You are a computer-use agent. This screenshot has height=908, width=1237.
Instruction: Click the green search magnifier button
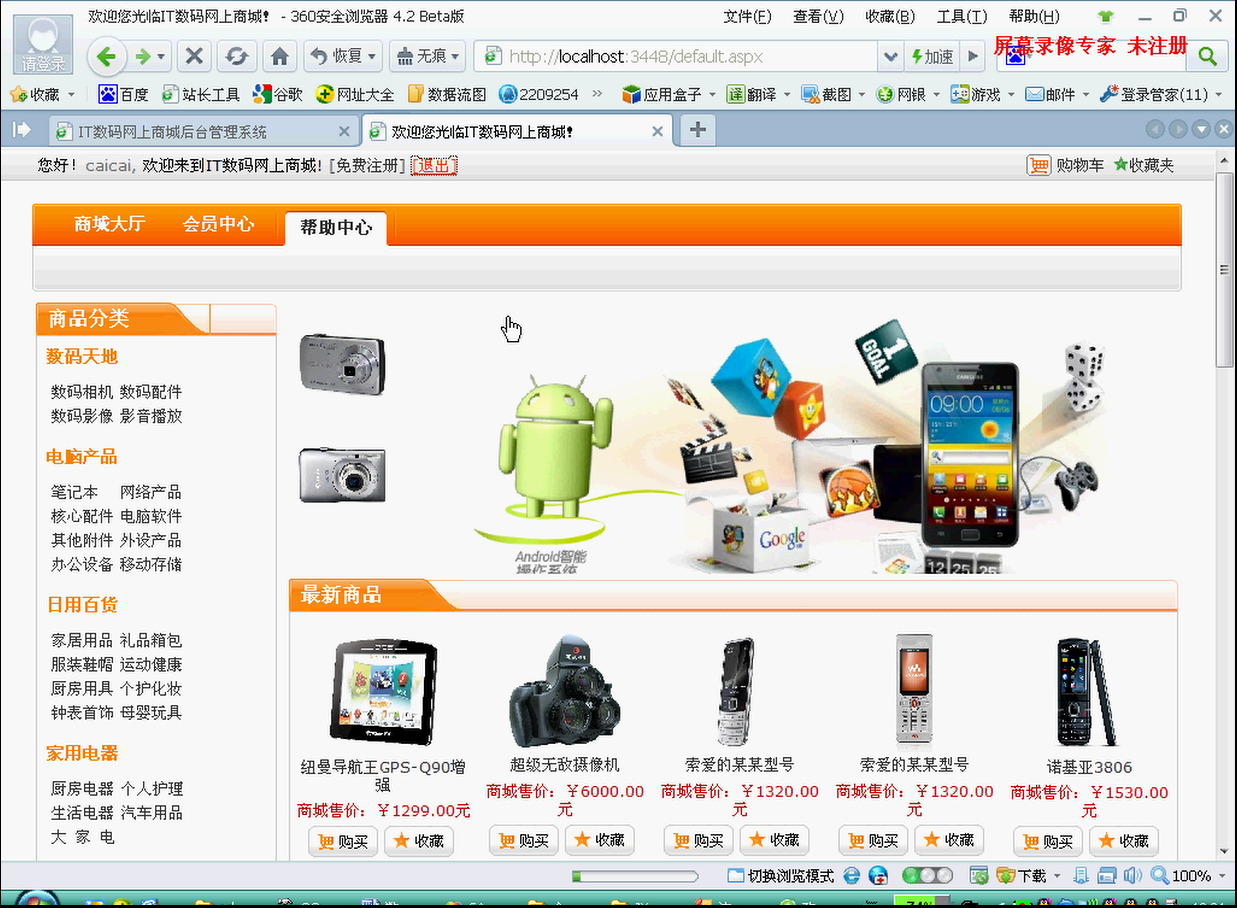click(1207, 56)
